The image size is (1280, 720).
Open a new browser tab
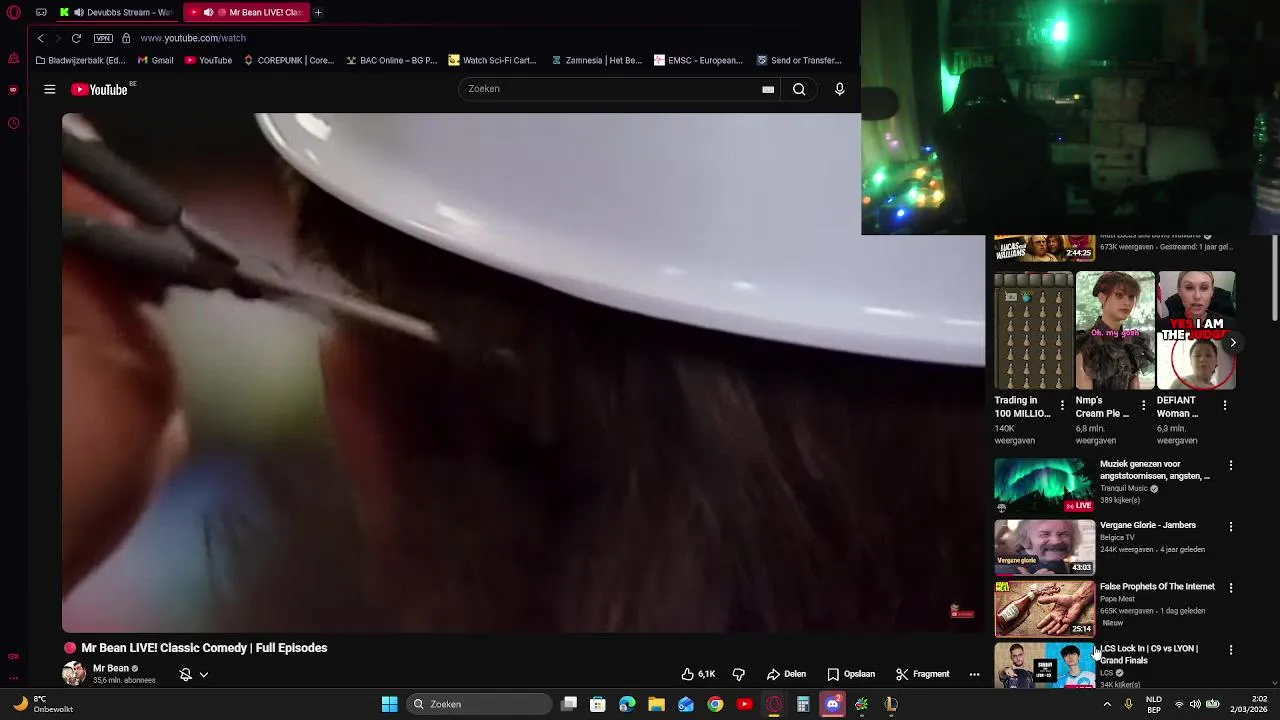pyautogui.click(x=318, y=12)
